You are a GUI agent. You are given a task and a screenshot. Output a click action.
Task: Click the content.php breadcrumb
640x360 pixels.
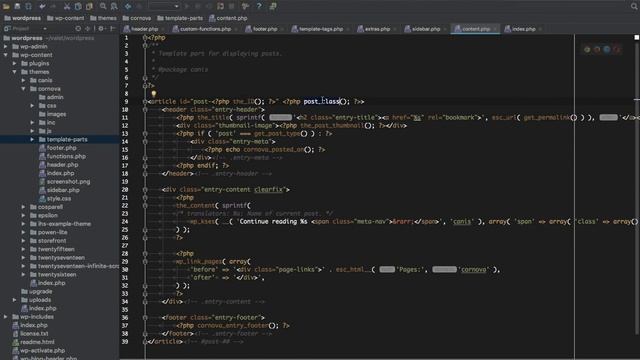tap(228, 18)
